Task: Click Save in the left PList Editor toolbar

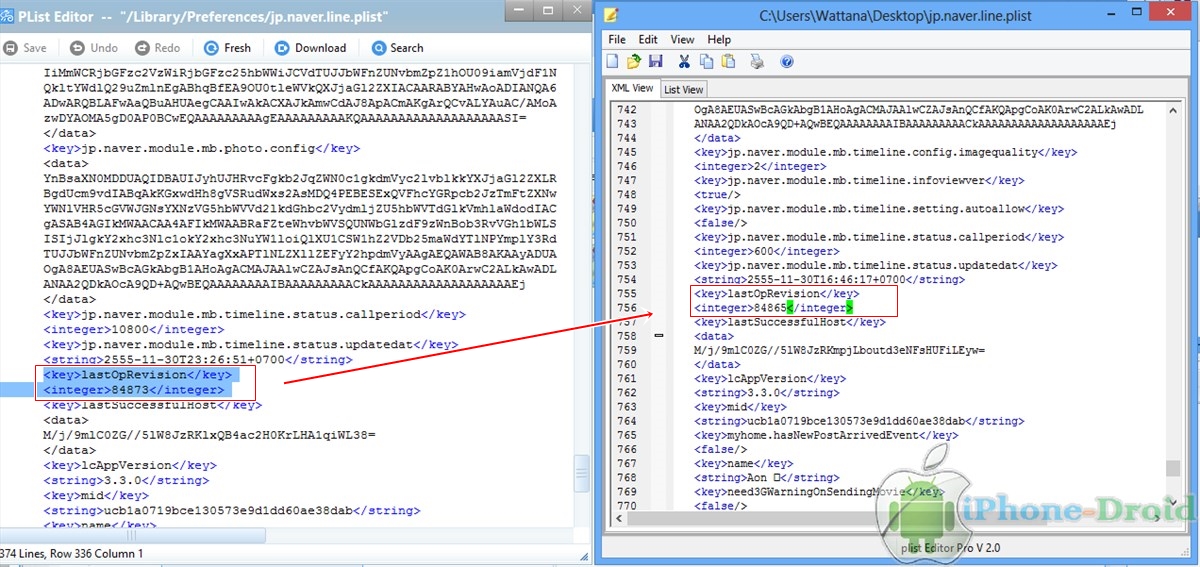Action: pos(26,48)
